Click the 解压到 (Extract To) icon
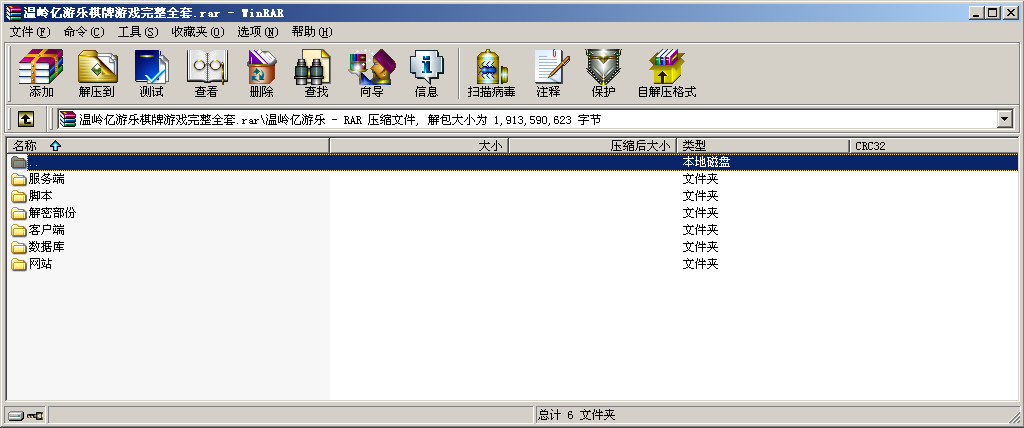The image size is (1024, 428). pyautogui.click(x=96, y=73)
